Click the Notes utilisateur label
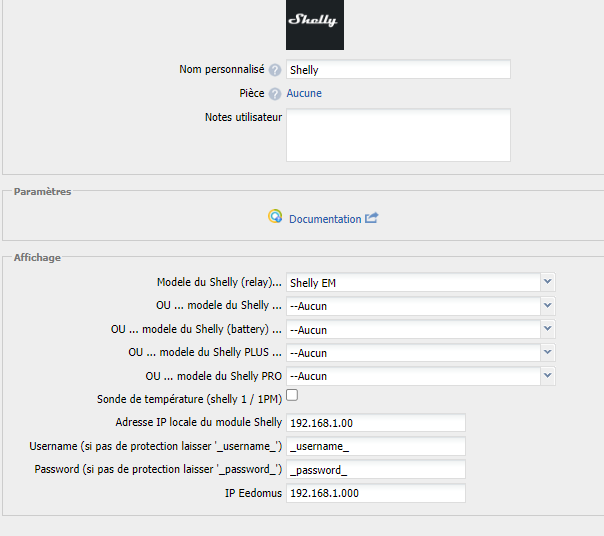 point(243,117)
